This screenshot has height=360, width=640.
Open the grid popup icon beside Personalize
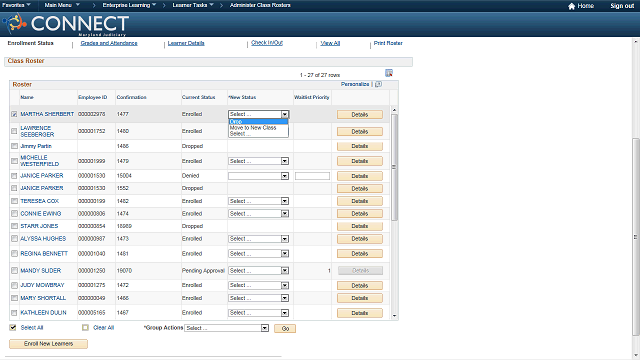click(378, 84)
